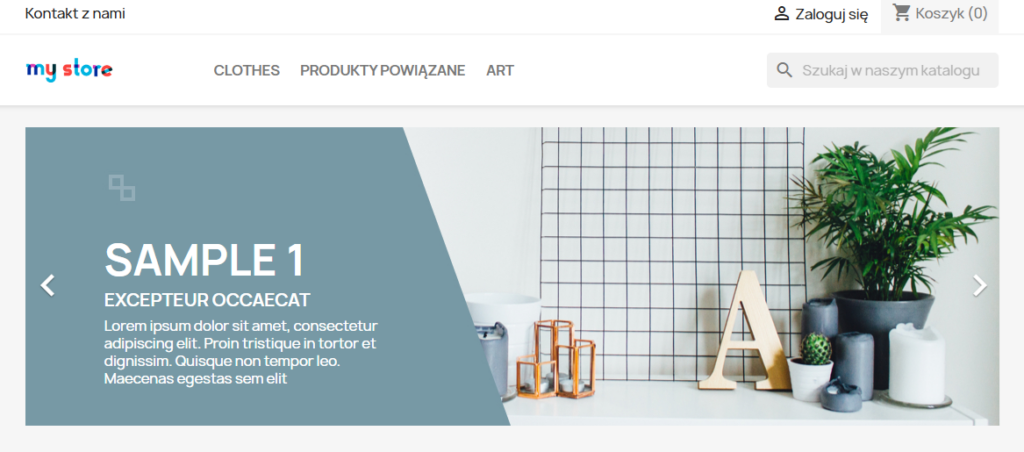The width and height of the screenshot is (1024, 452).
Task: Click the overlapping squares icon on banner
Action: (x=122, y=187)
